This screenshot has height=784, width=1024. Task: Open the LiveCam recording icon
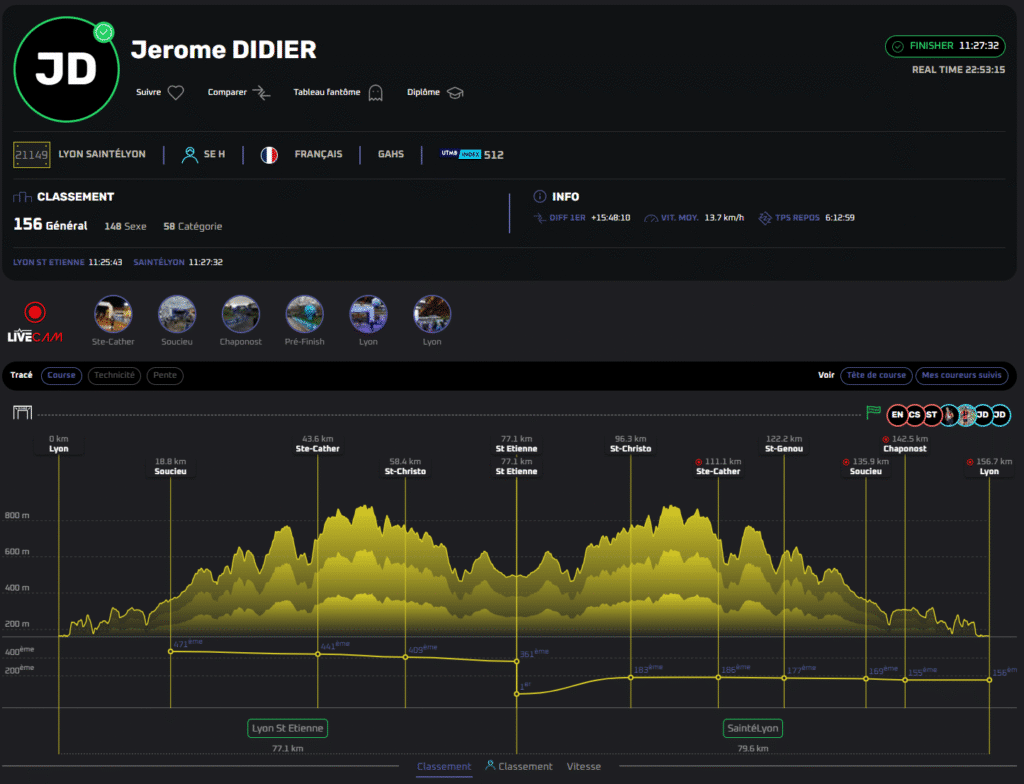[x=35, y=313]
